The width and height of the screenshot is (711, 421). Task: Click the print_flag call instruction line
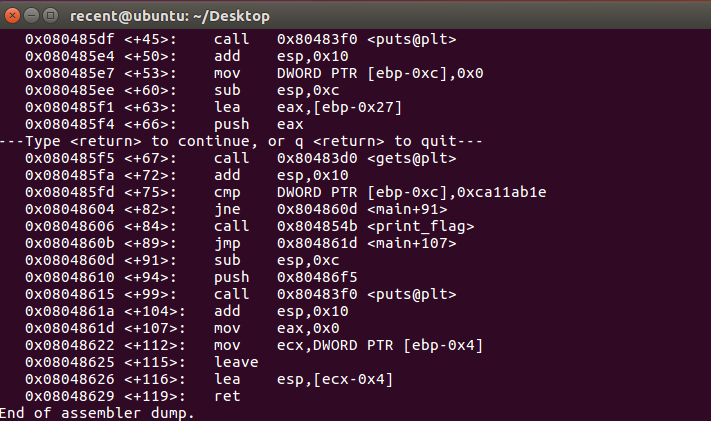(x=249, y=226)
